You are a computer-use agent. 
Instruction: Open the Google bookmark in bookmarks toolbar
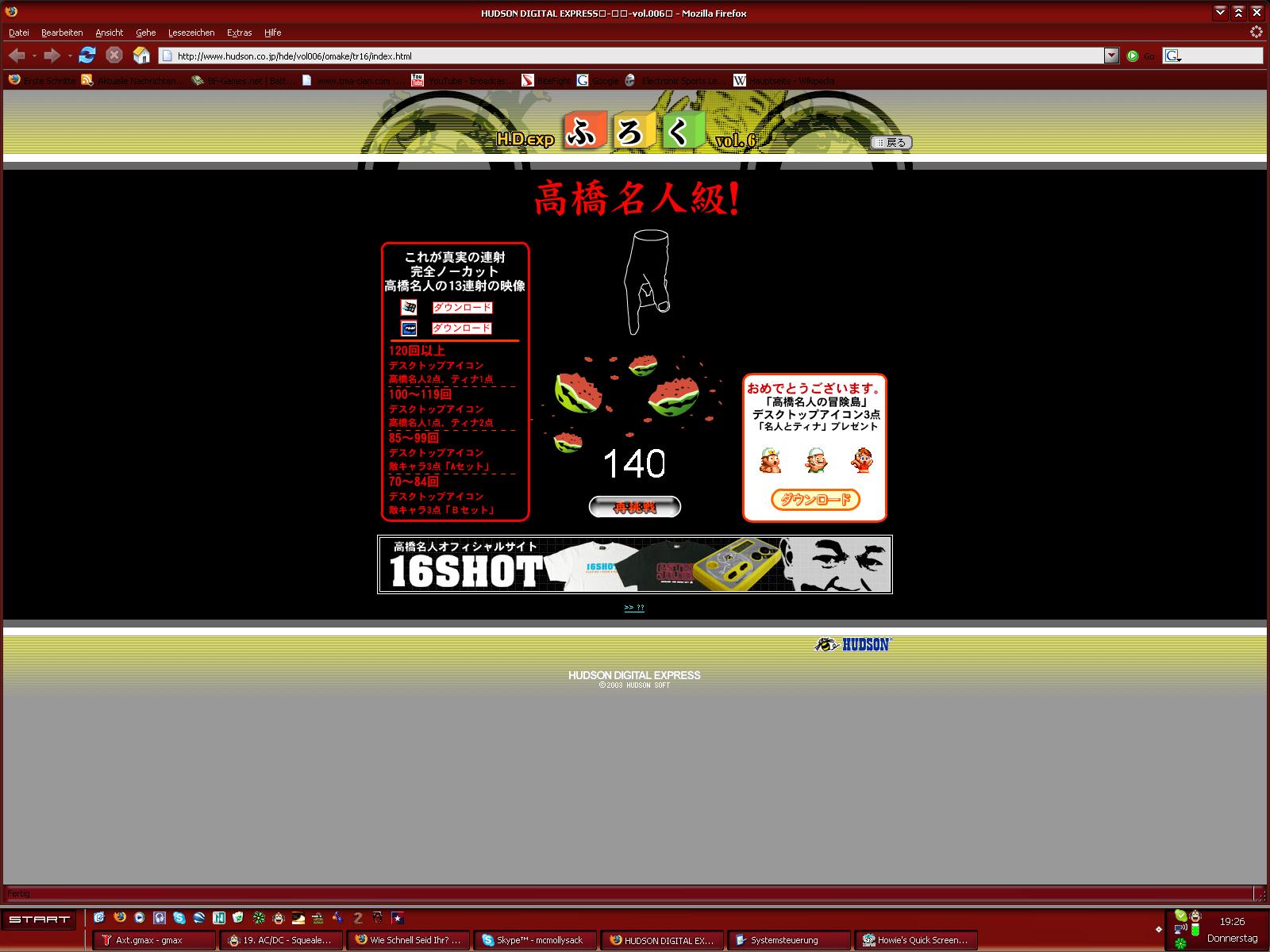click(x=598, y=80)
